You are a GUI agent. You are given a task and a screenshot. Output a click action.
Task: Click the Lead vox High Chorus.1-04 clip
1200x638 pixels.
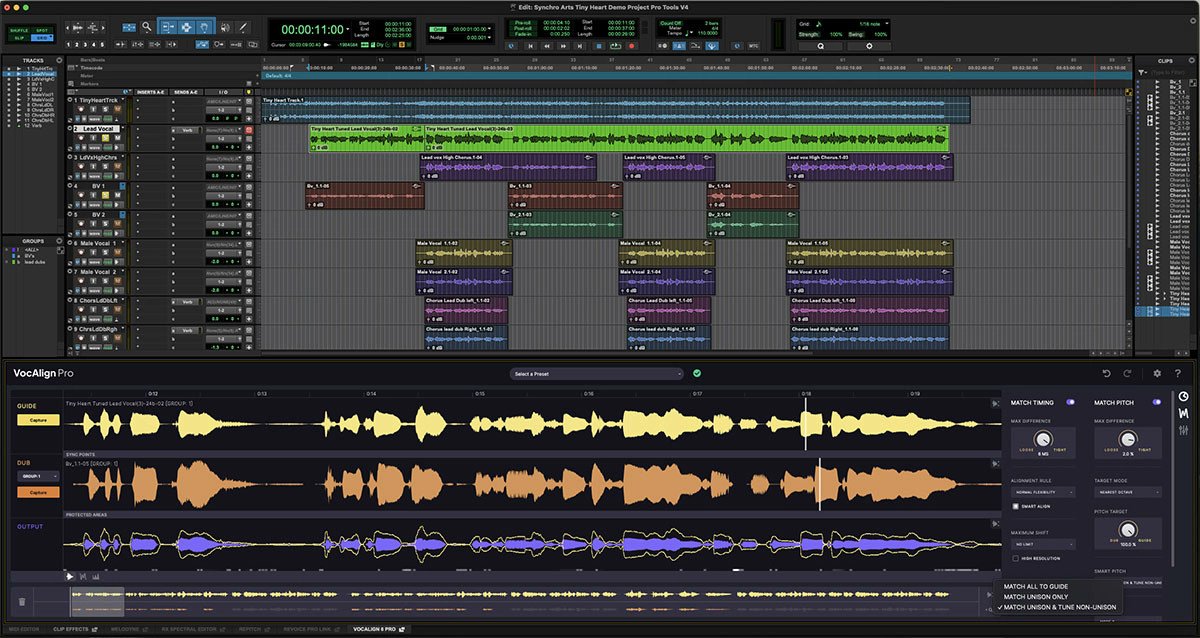[508, 167]
